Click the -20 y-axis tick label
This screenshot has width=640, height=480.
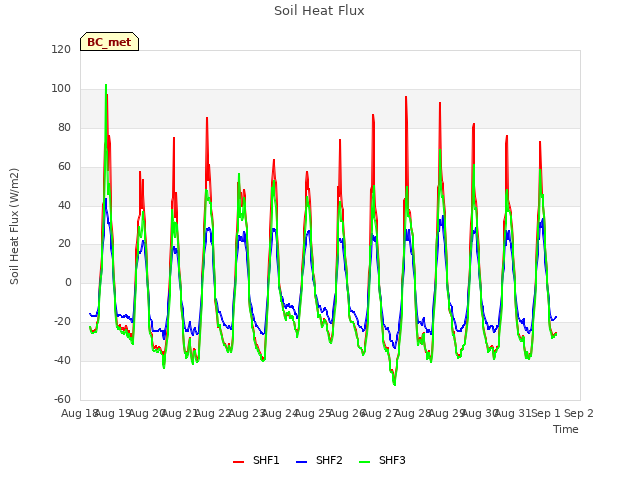click(62, 322)
